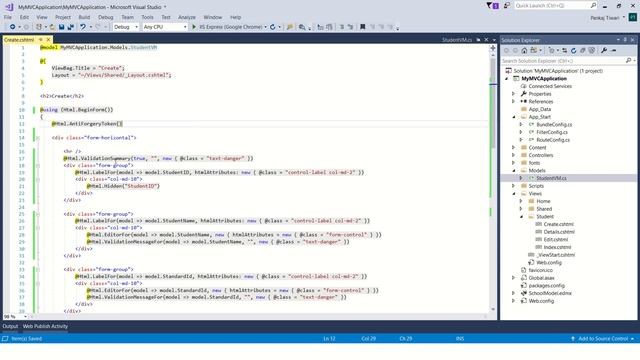Close the Create.cshtml tab
Screen dimensions: 640x360
pos(48,40)
